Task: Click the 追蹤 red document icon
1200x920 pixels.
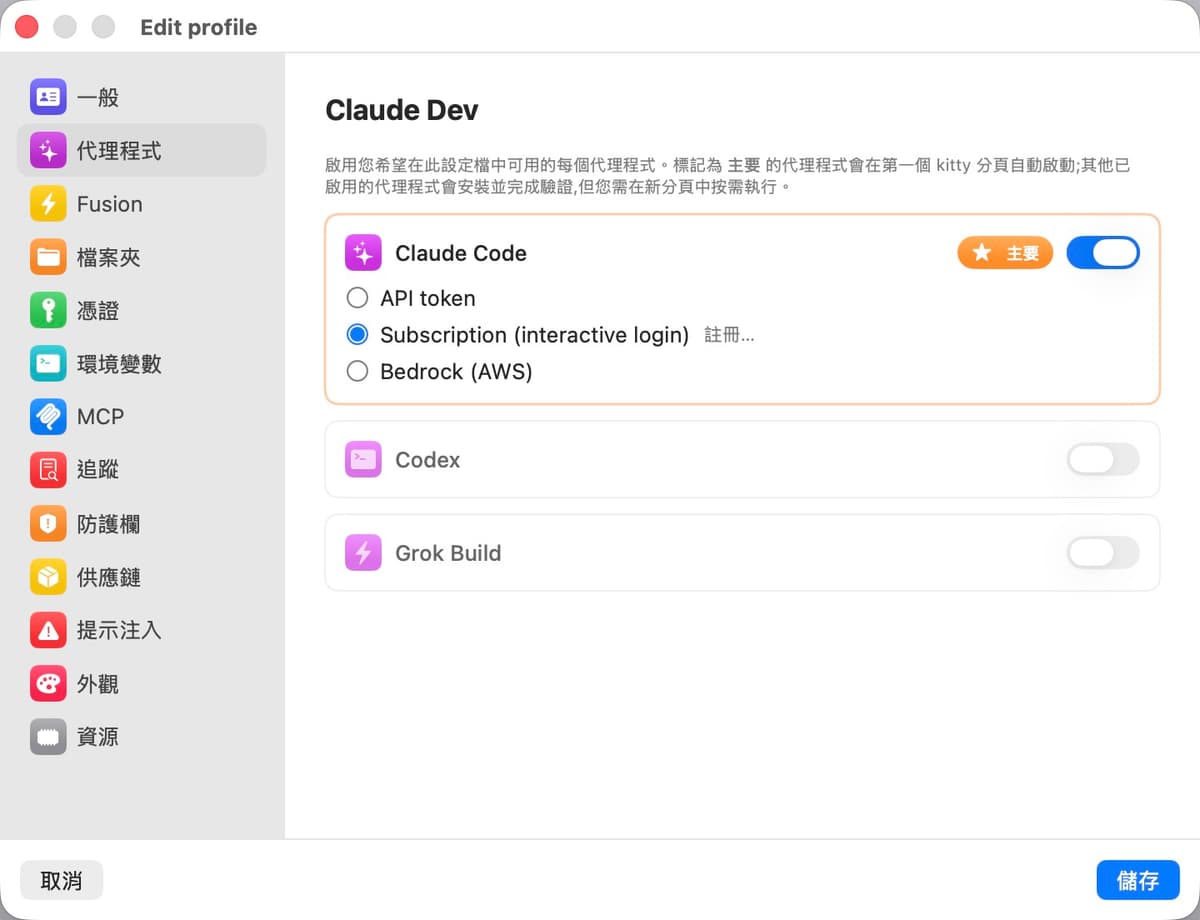Action: point(48,470)
